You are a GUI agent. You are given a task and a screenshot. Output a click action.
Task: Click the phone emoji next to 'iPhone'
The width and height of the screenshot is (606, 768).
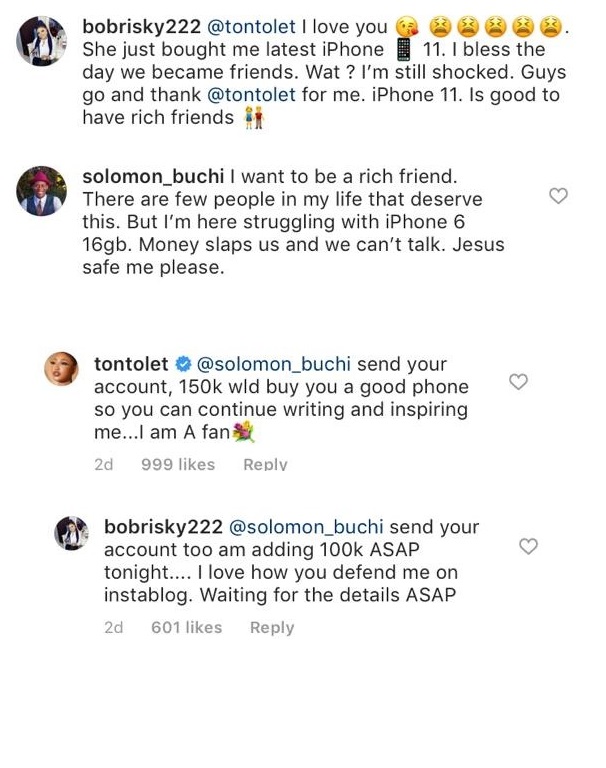tap(404, 50)
